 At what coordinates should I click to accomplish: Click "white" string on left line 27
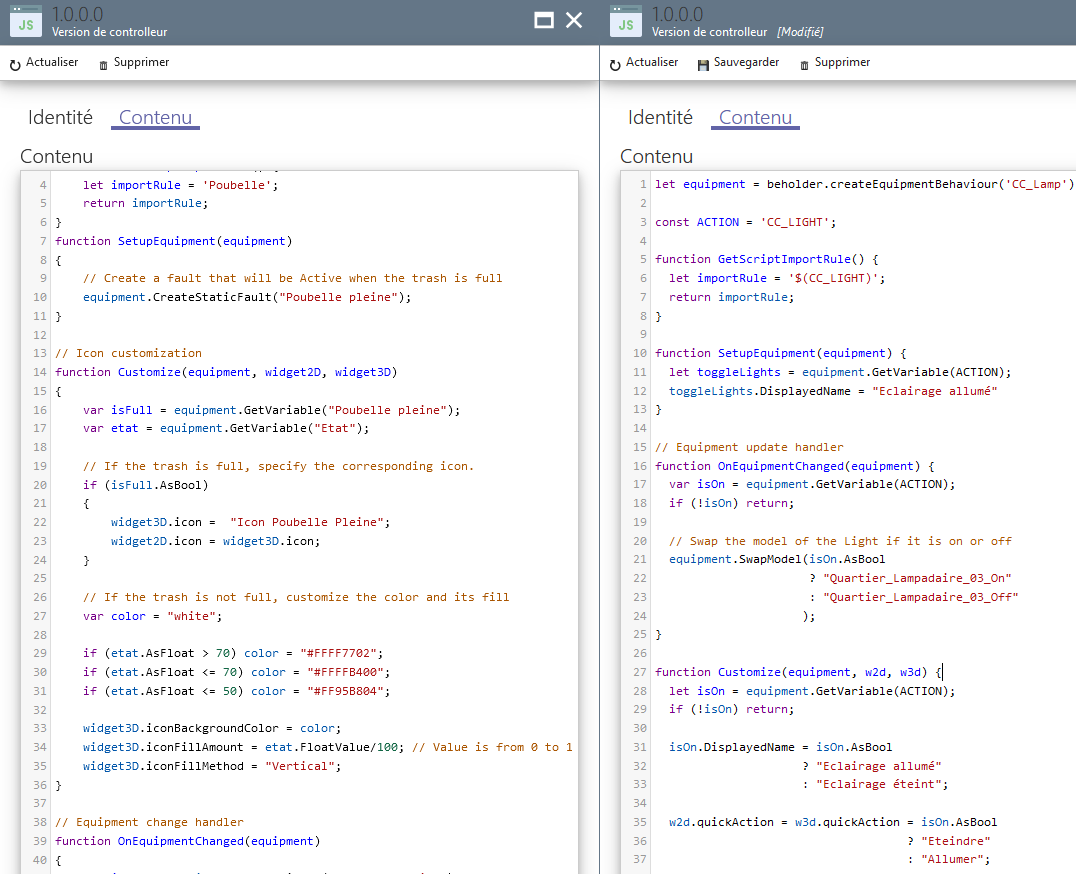point(191,617)
